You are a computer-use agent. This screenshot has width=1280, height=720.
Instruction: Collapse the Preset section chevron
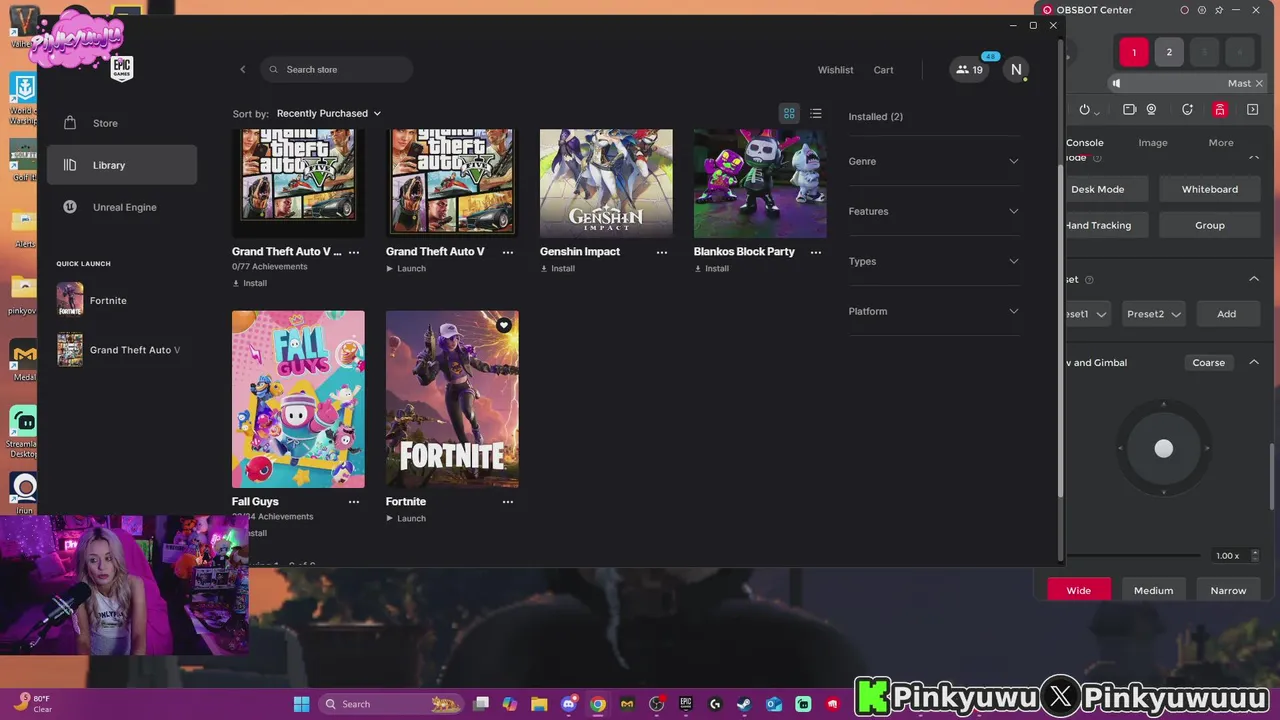click(1254, 279)
